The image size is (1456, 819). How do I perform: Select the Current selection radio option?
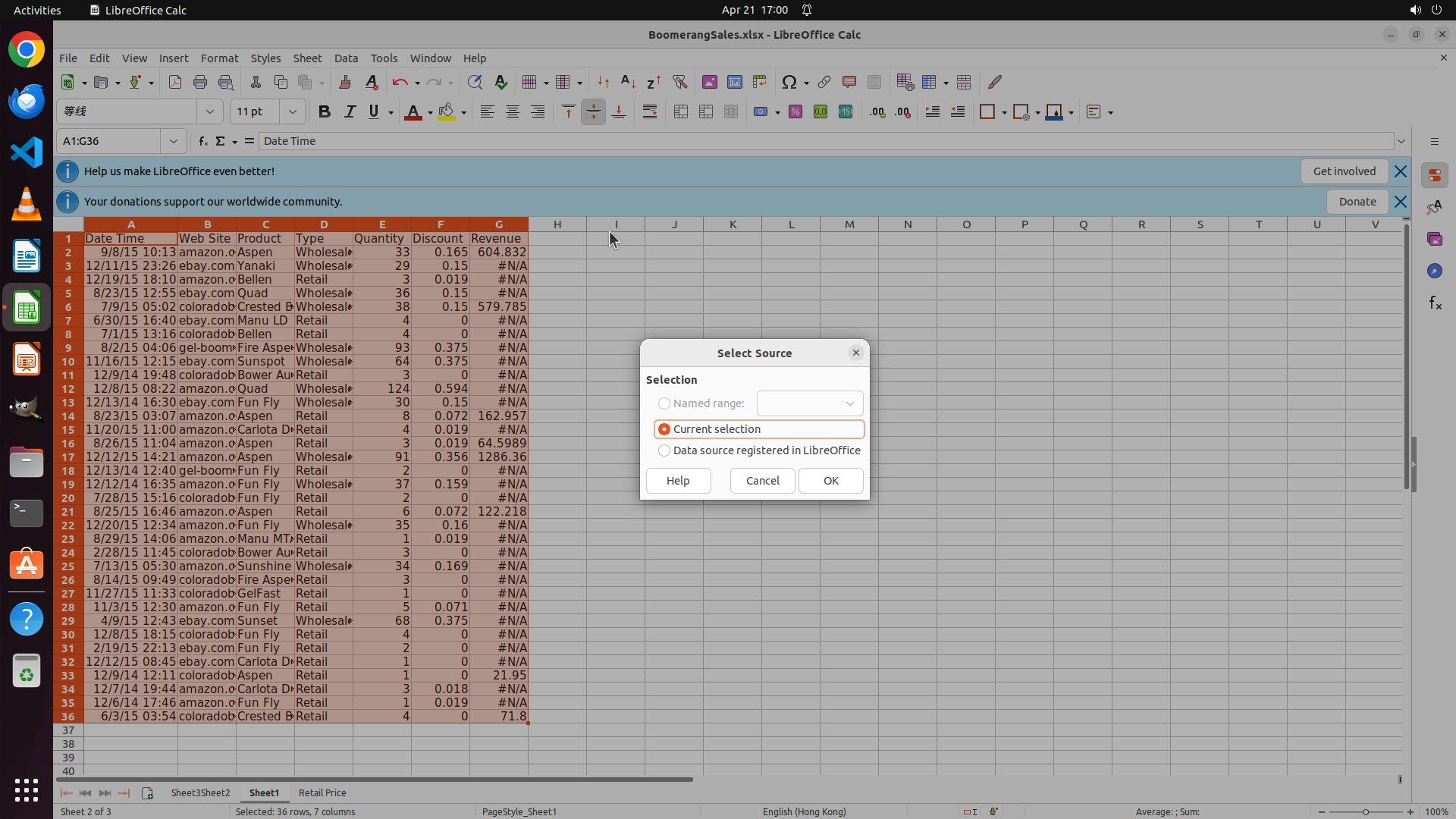point(664,429)
